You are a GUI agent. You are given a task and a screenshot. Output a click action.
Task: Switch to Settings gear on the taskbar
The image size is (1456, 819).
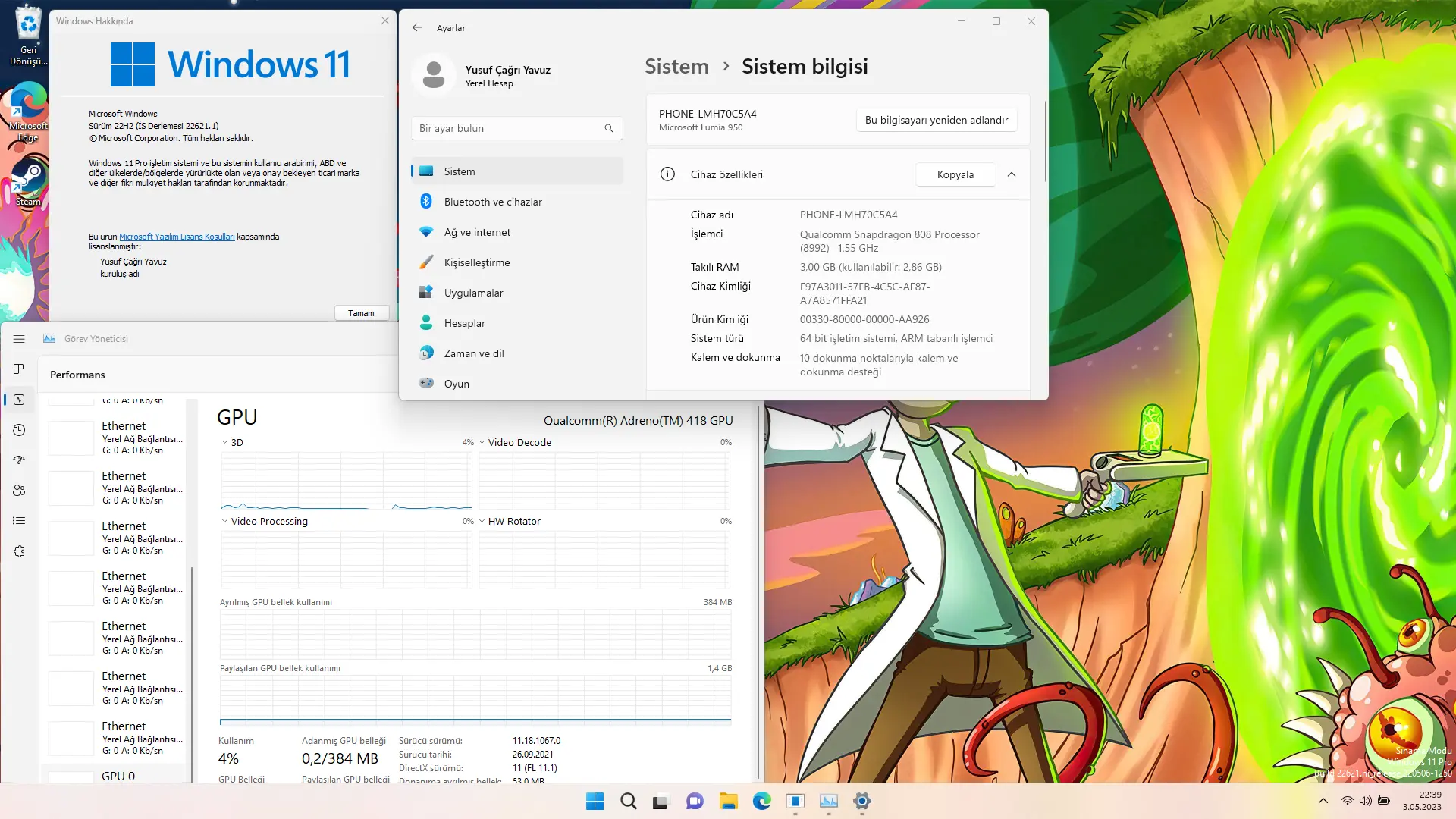point(862,801)
